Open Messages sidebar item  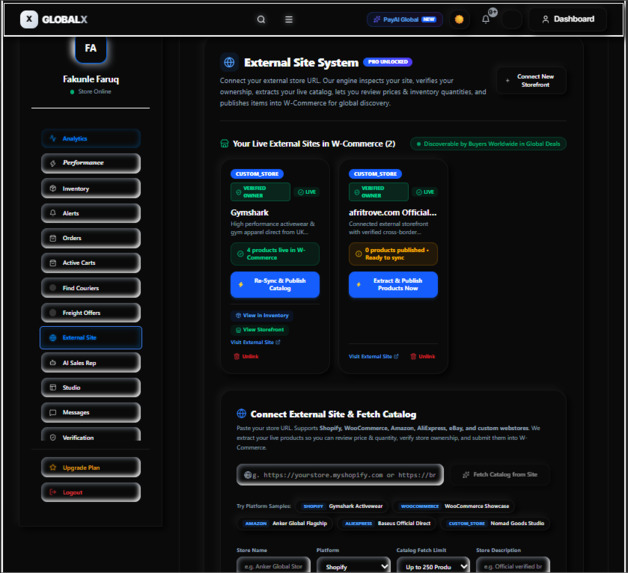click(x=91, y=412)
